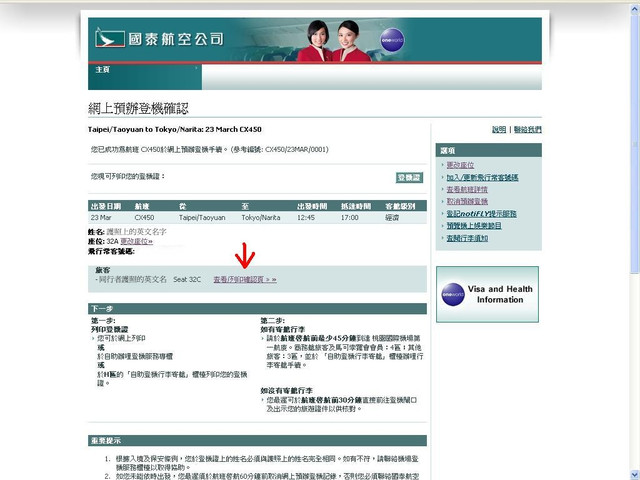
Task: Click the Visa and Health Information banner
Action: (487, 294)
